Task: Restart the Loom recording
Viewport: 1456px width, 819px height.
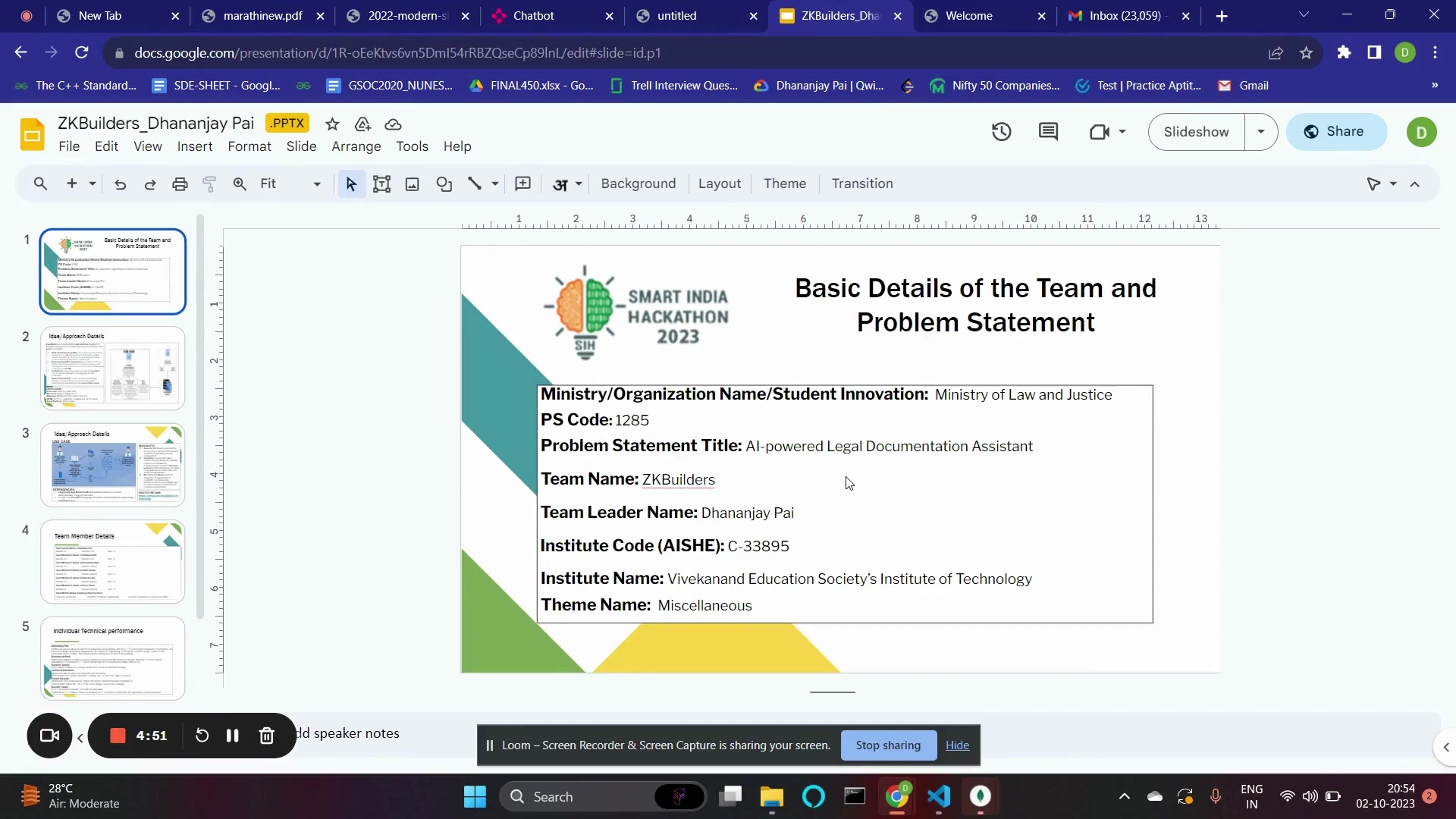Action: coord(202,736)
